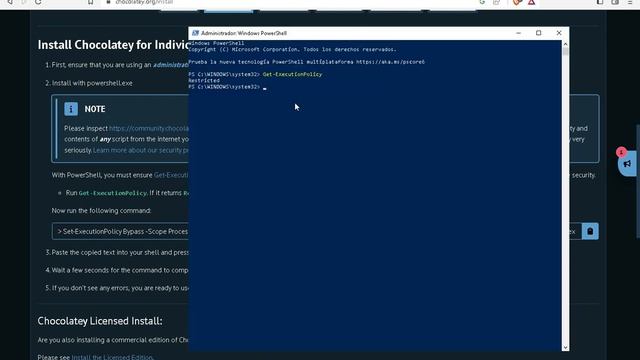Click the blue info icon beside NOTE
The width and height of the screenshot is (640, 360).
pyautogui.click(x=71, y=109)
